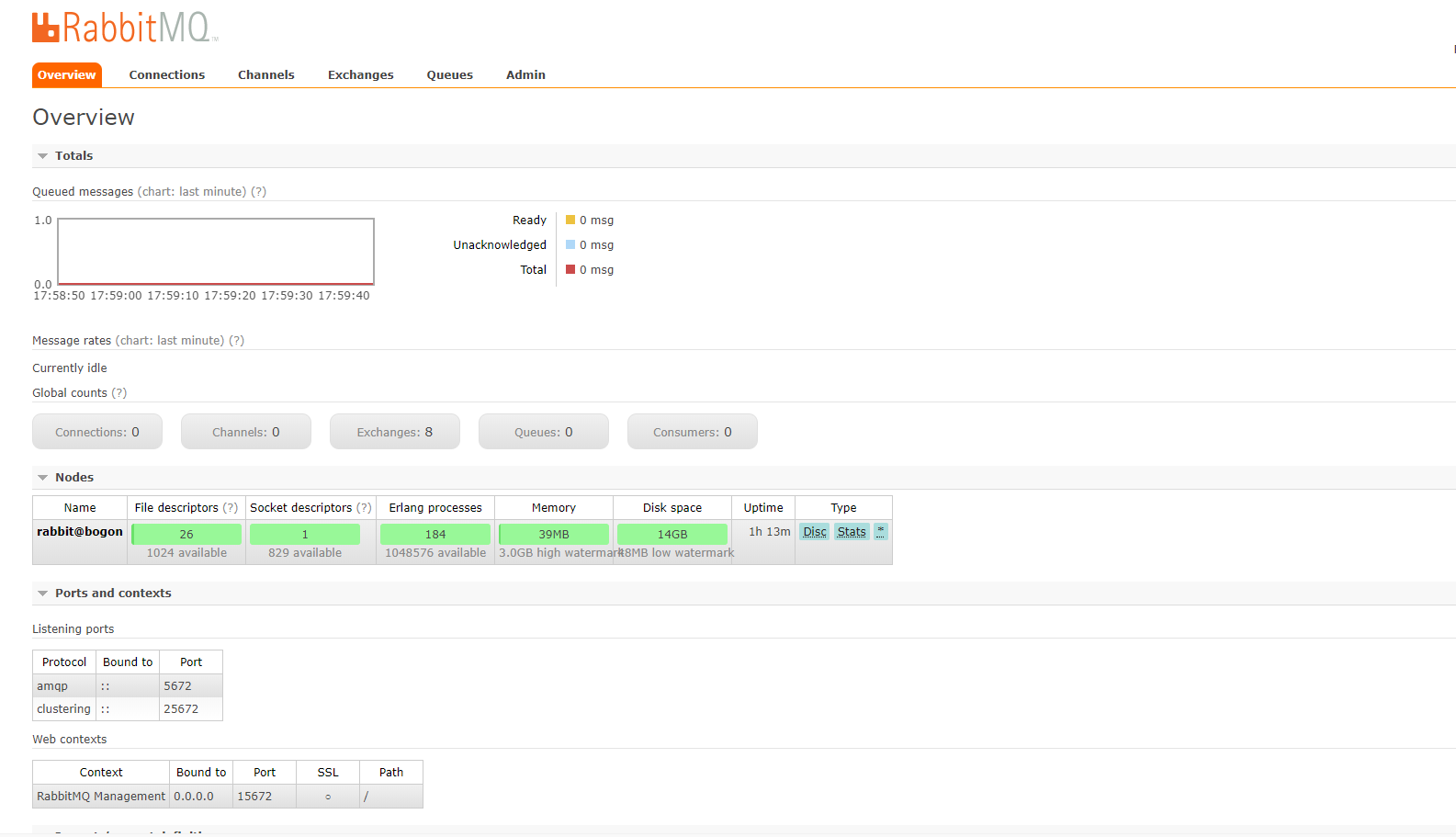
Task: Click the amqp protocol cell
Action: 64,686
